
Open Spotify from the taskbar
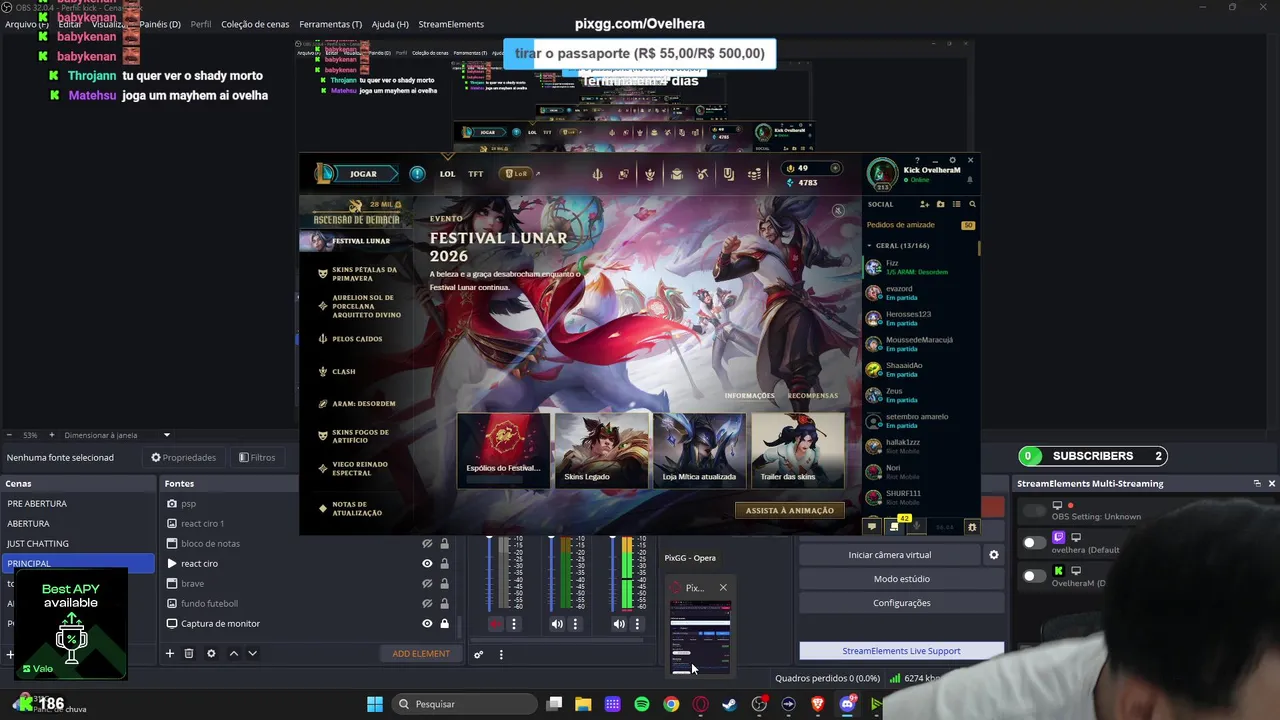(x=642, y=704)
